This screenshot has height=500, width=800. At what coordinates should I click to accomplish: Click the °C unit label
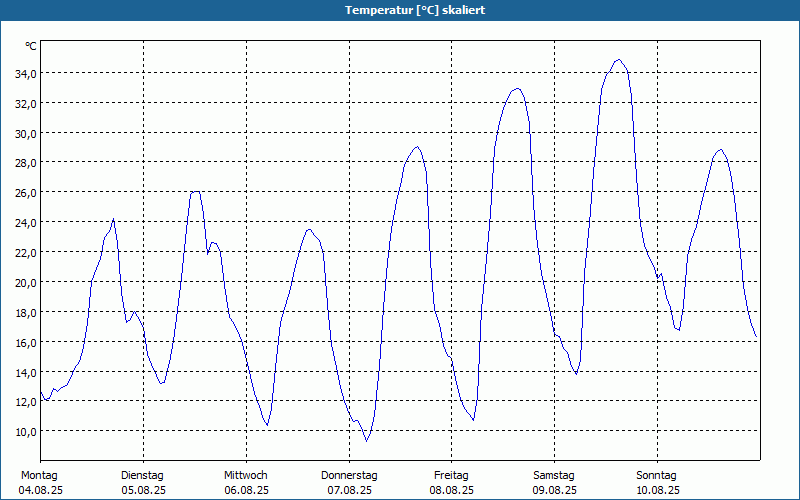click(x=31, y=46)
